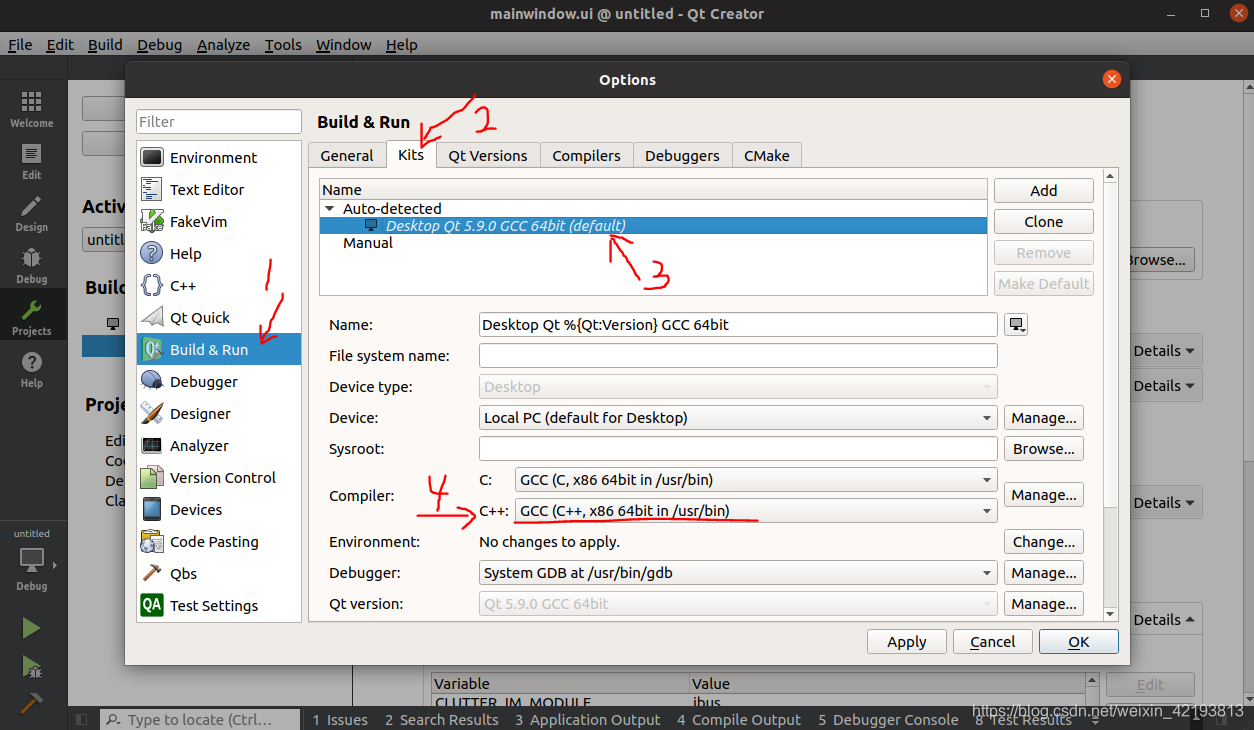Open the C++ compiler dropdown
This screenshot has height=730, width=1254.
tap(756, 510)
